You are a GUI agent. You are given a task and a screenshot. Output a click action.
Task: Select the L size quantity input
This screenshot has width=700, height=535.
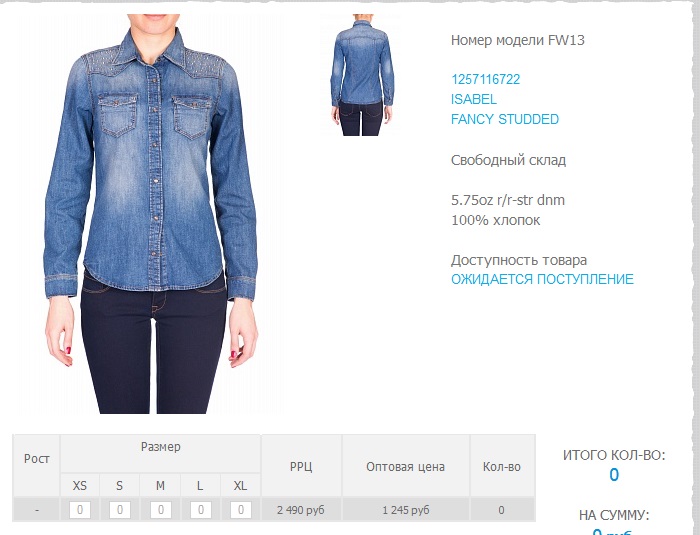click(x=200, y=510)
